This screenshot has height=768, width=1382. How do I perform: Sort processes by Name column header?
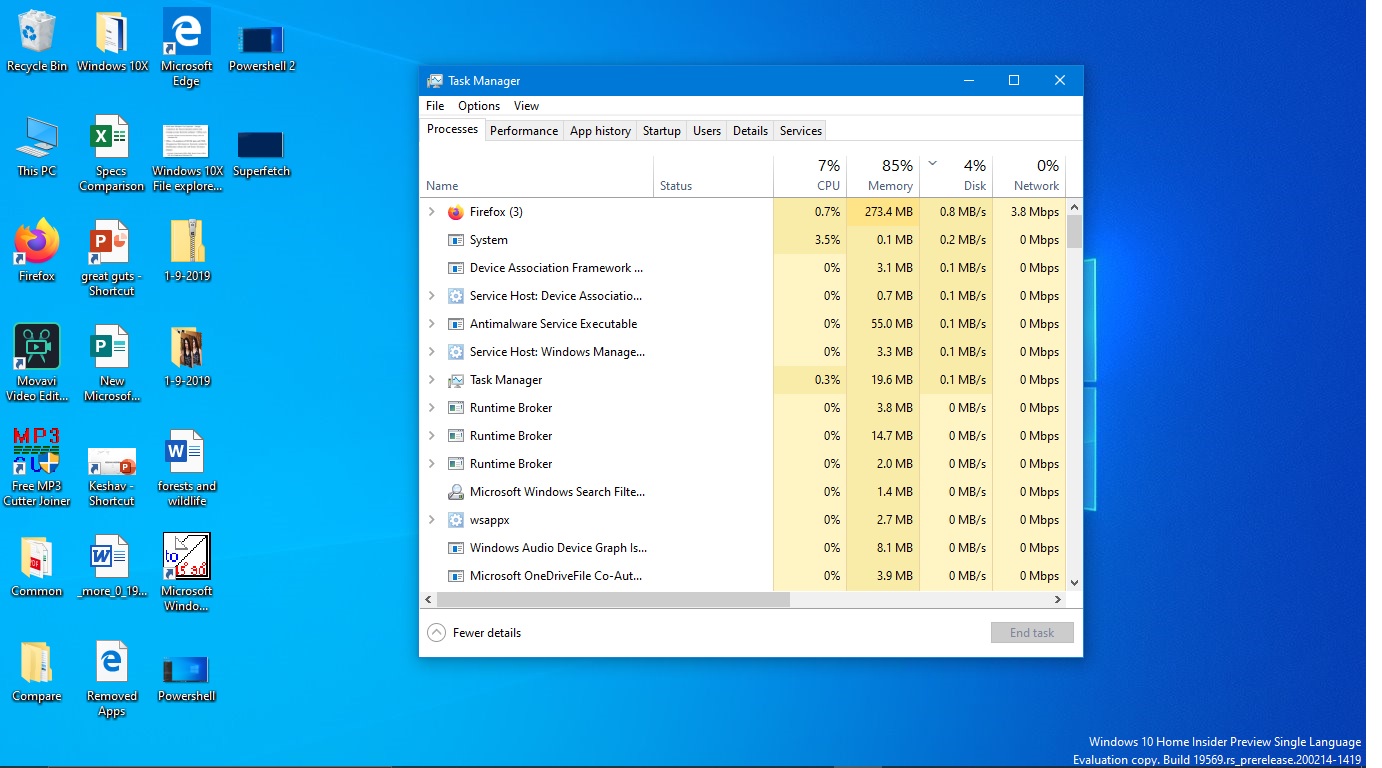point(537,176)
